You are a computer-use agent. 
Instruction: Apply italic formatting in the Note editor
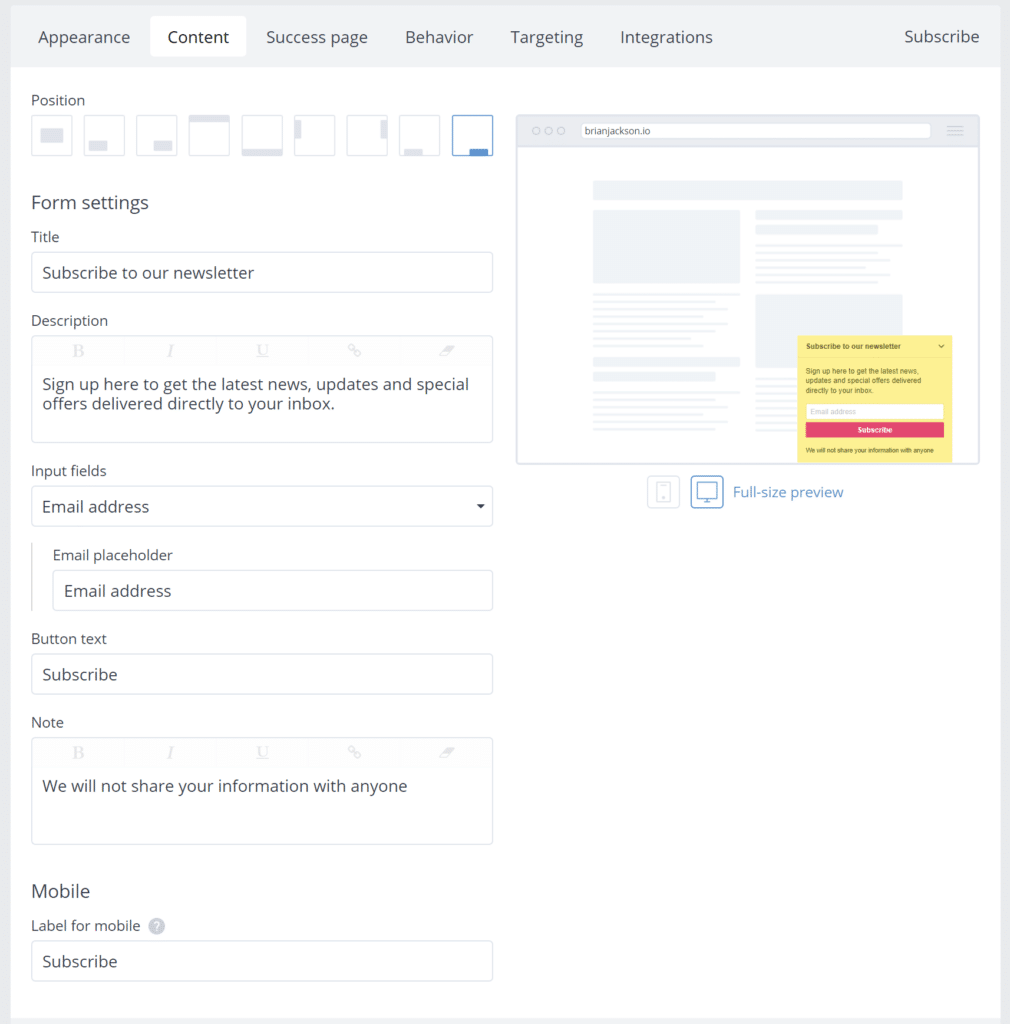pos(170,753)
